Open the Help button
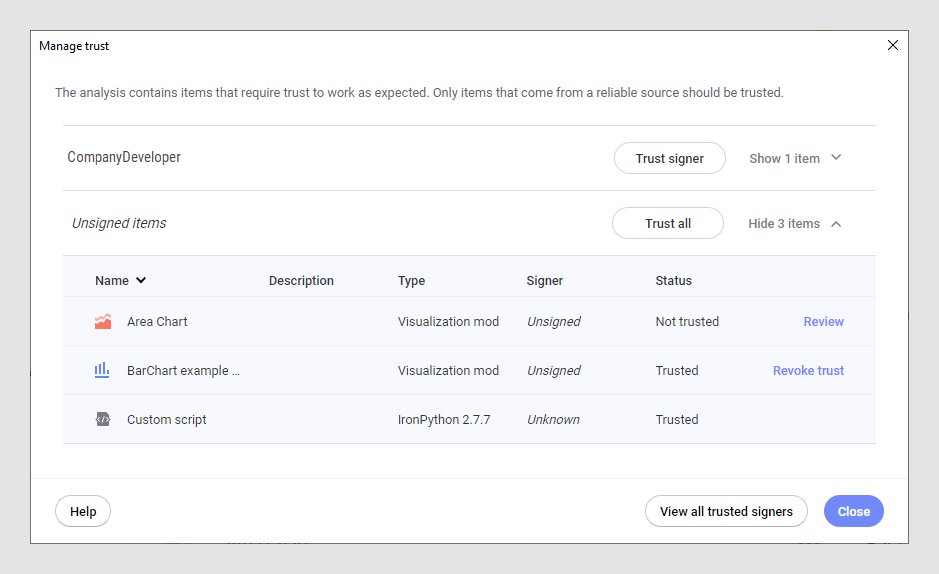The height and width of the screenshot is (574, 939). [83, 512]
